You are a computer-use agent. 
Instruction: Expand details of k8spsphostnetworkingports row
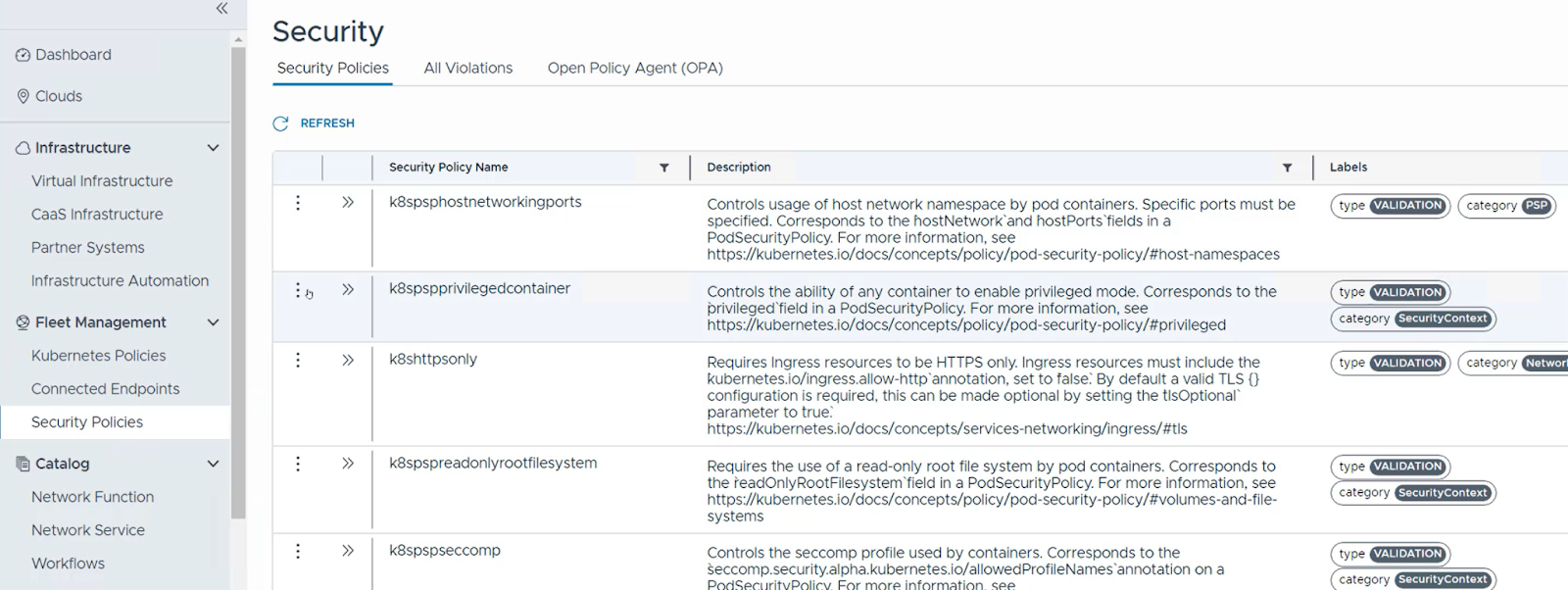(x=347, y=203)
